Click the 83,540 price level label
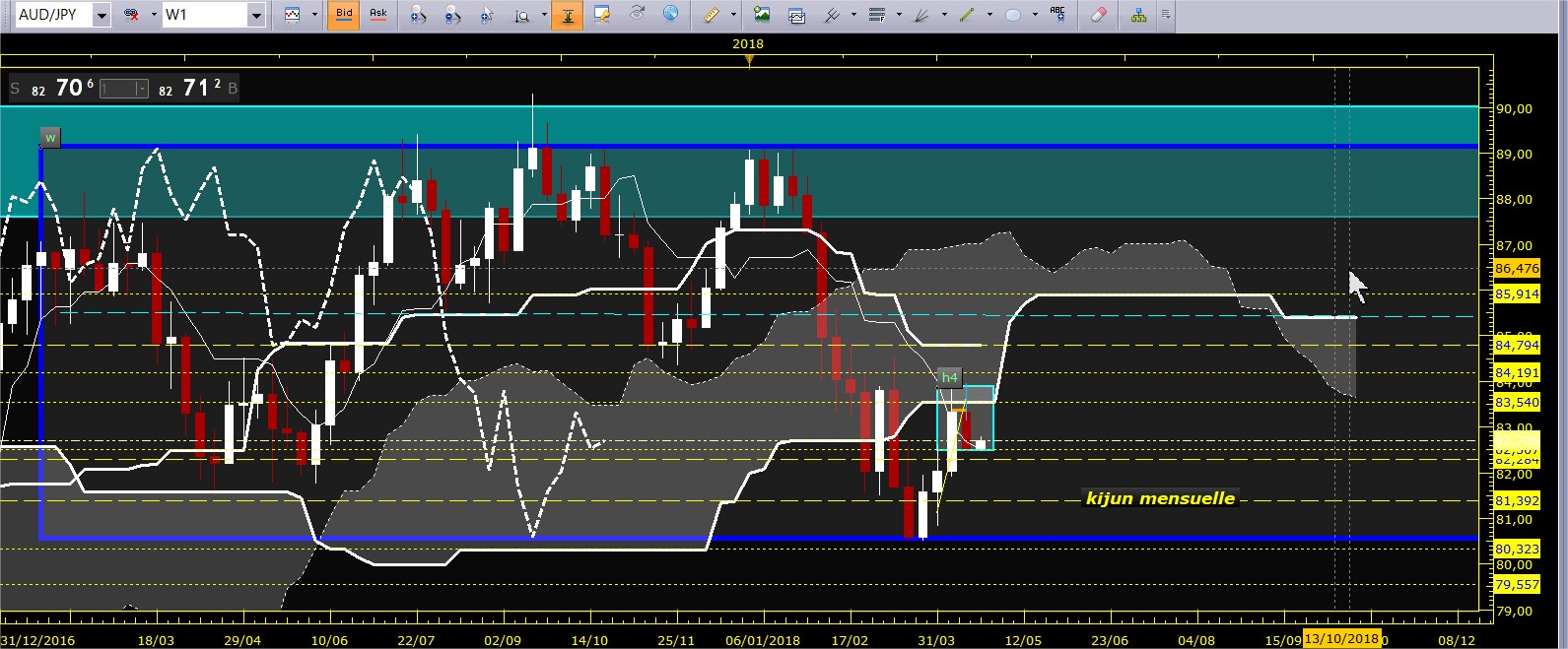Screen dimensions: 1568x649 [1517, 402]
